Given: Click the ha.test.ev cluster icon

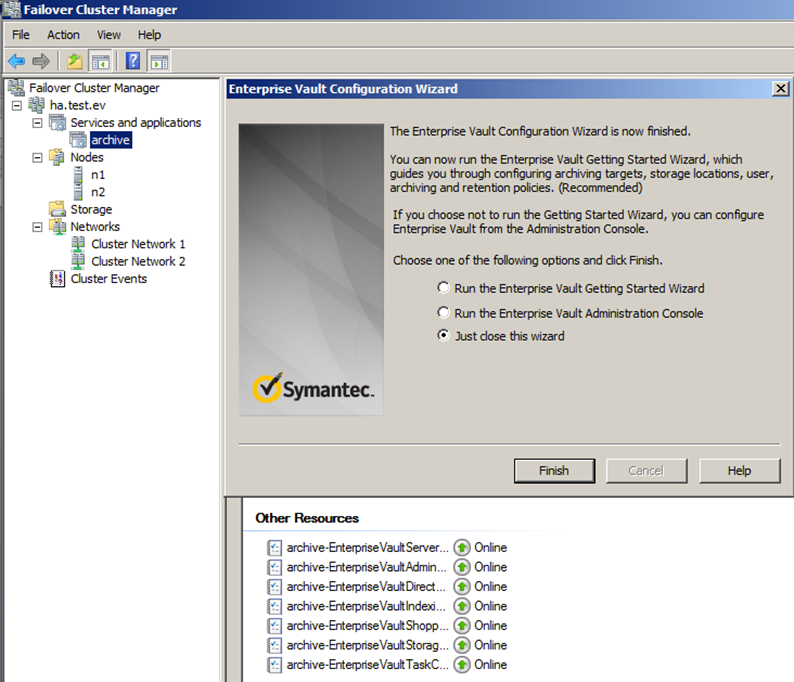Looking at the screenshot, I should (36, 105).
